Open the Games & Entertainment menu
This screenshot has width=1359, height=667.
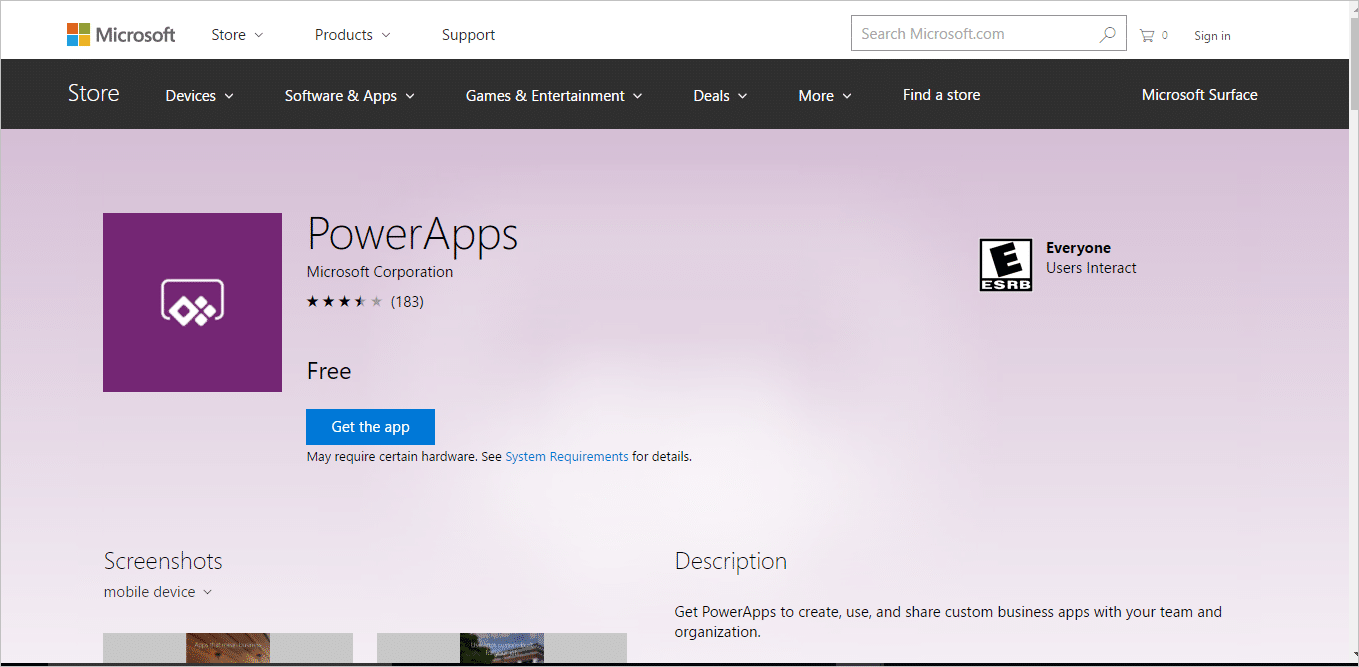pos(554,96)
